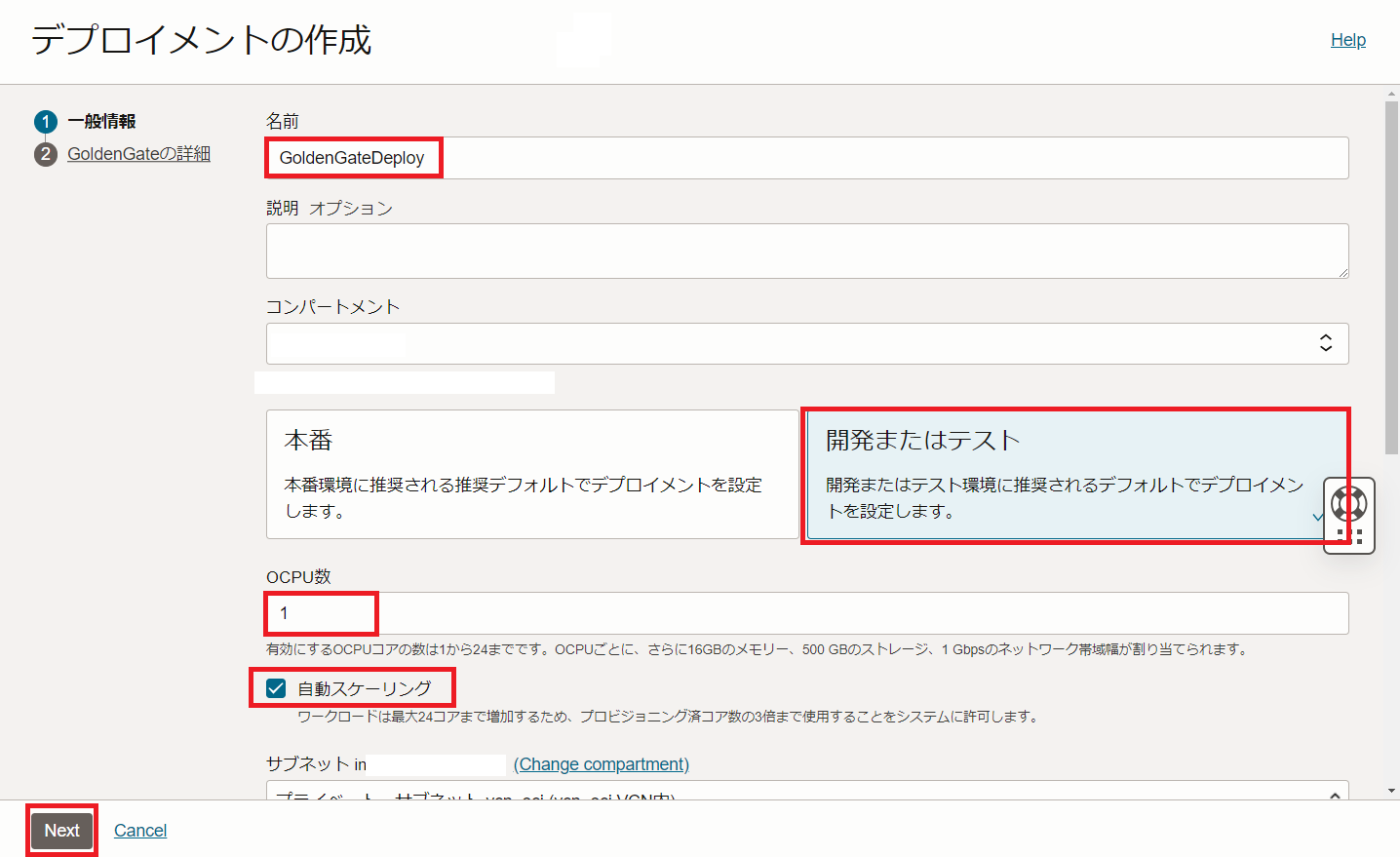Click the numbered circle for step 2

[46, 153]
